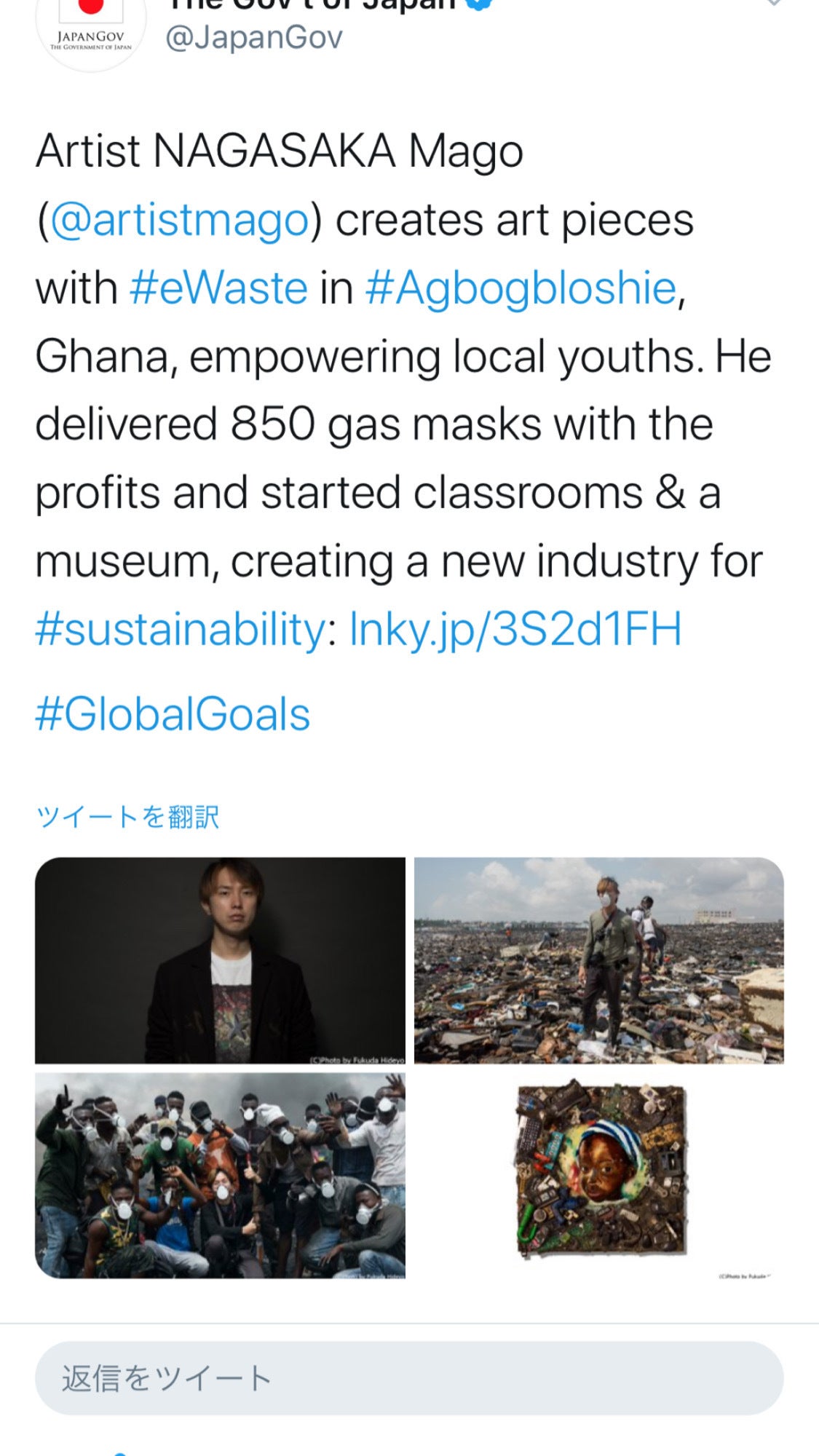Tap the blue verified badge
Image resolution: width=819 pixels, height=1456 pixels.
pos(478,3)
